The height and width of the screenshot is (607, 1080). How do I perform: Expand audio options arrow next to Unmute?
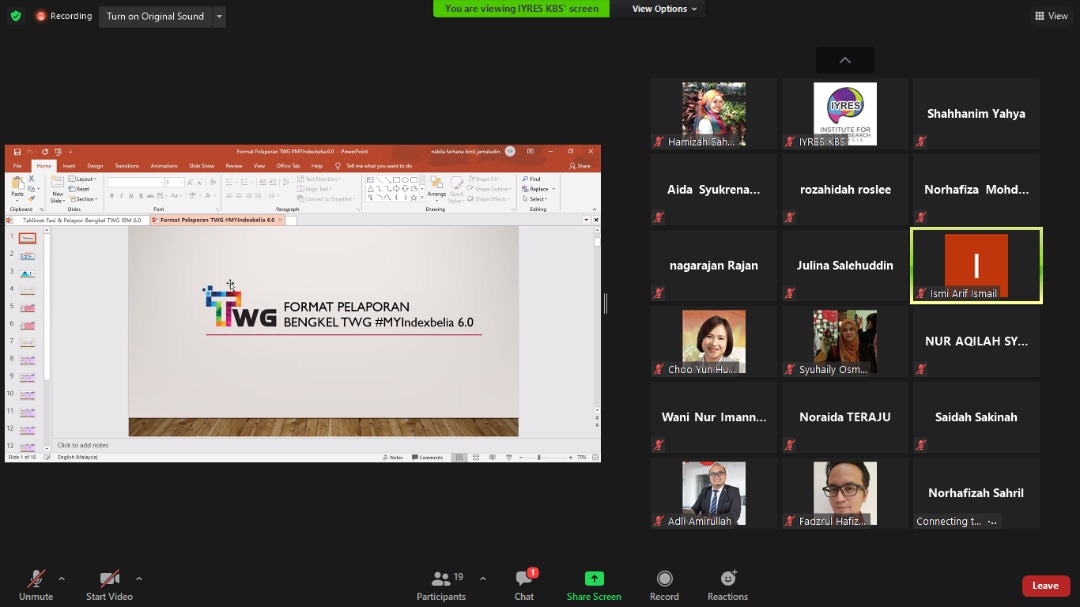coord(62,578)
